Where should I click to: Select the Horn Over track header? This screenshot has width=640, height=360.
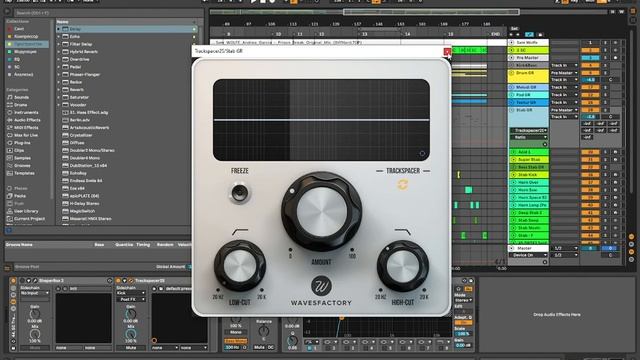pos(529,182)
